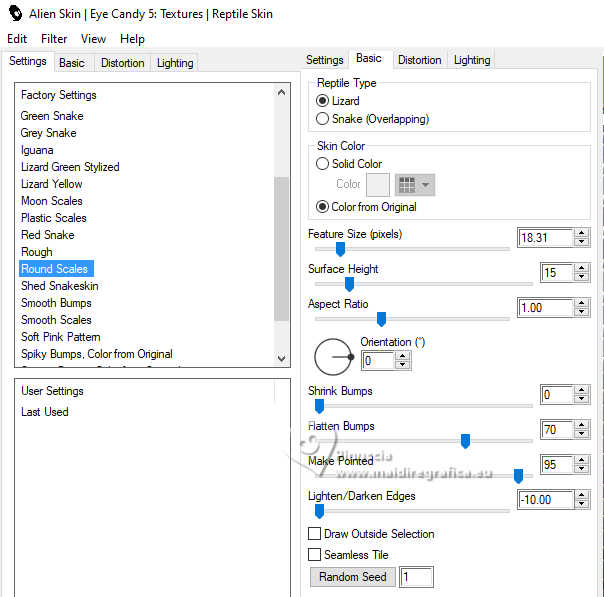Select the Green Snake preset
This screenshot has width=604, height=597.
tap(52, 116)
